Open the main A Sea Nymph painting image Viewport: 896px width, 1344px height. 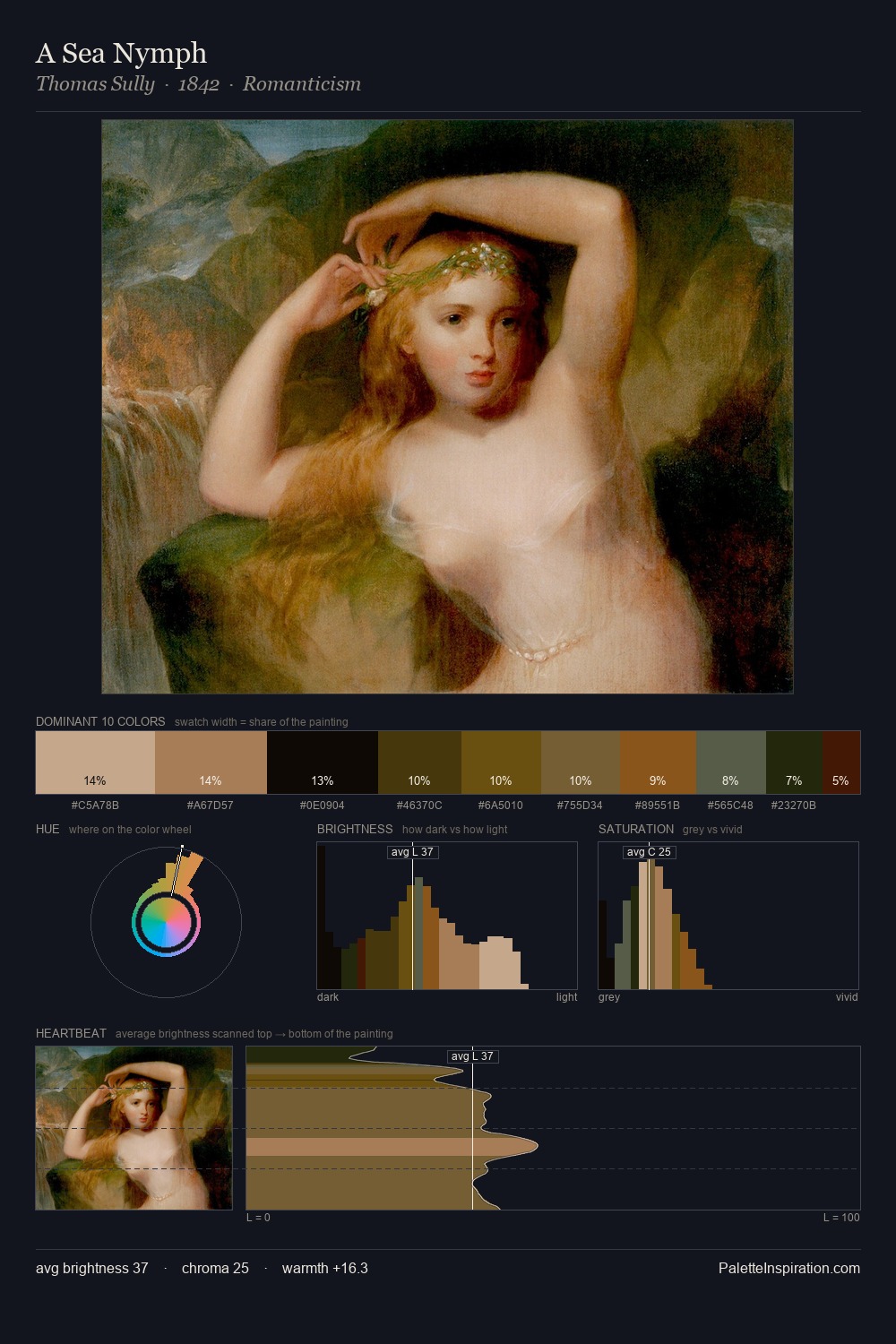coord(447,407)
